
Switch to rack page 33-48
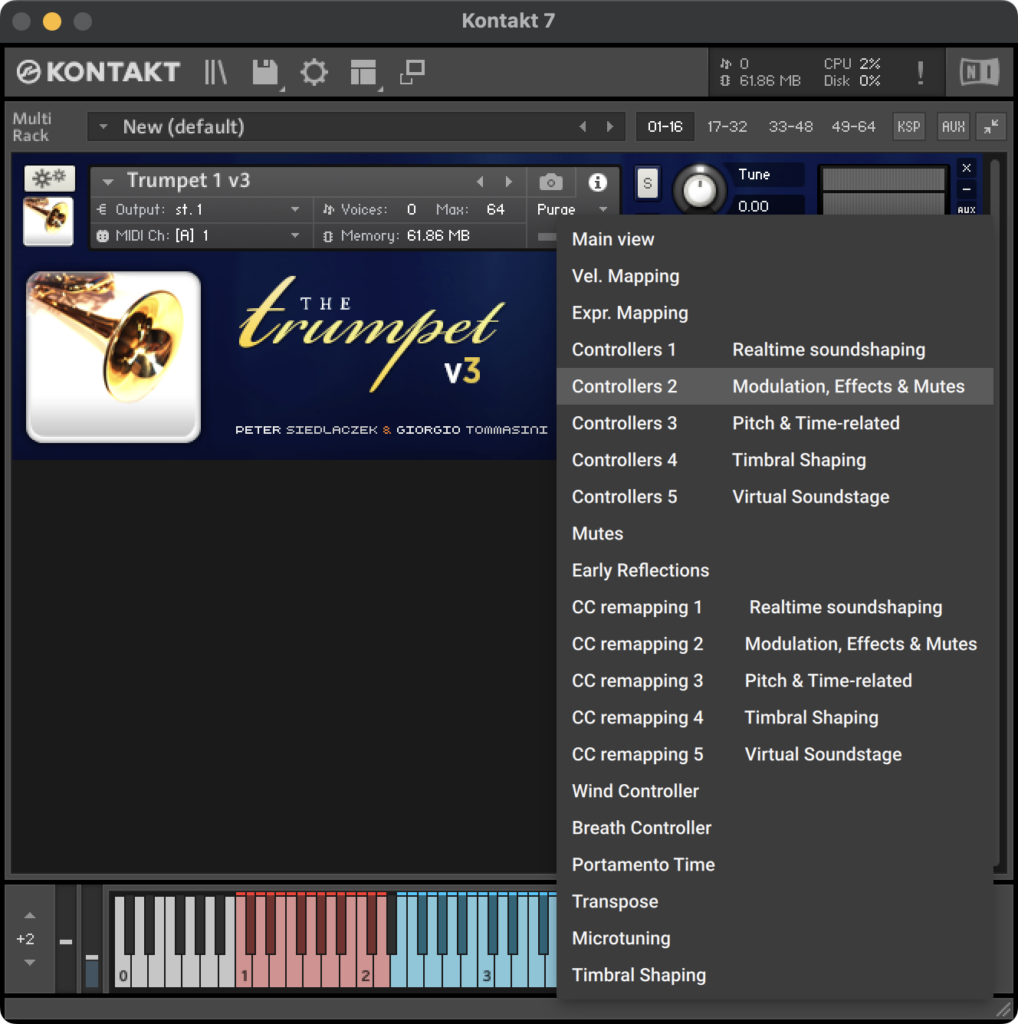791,127
